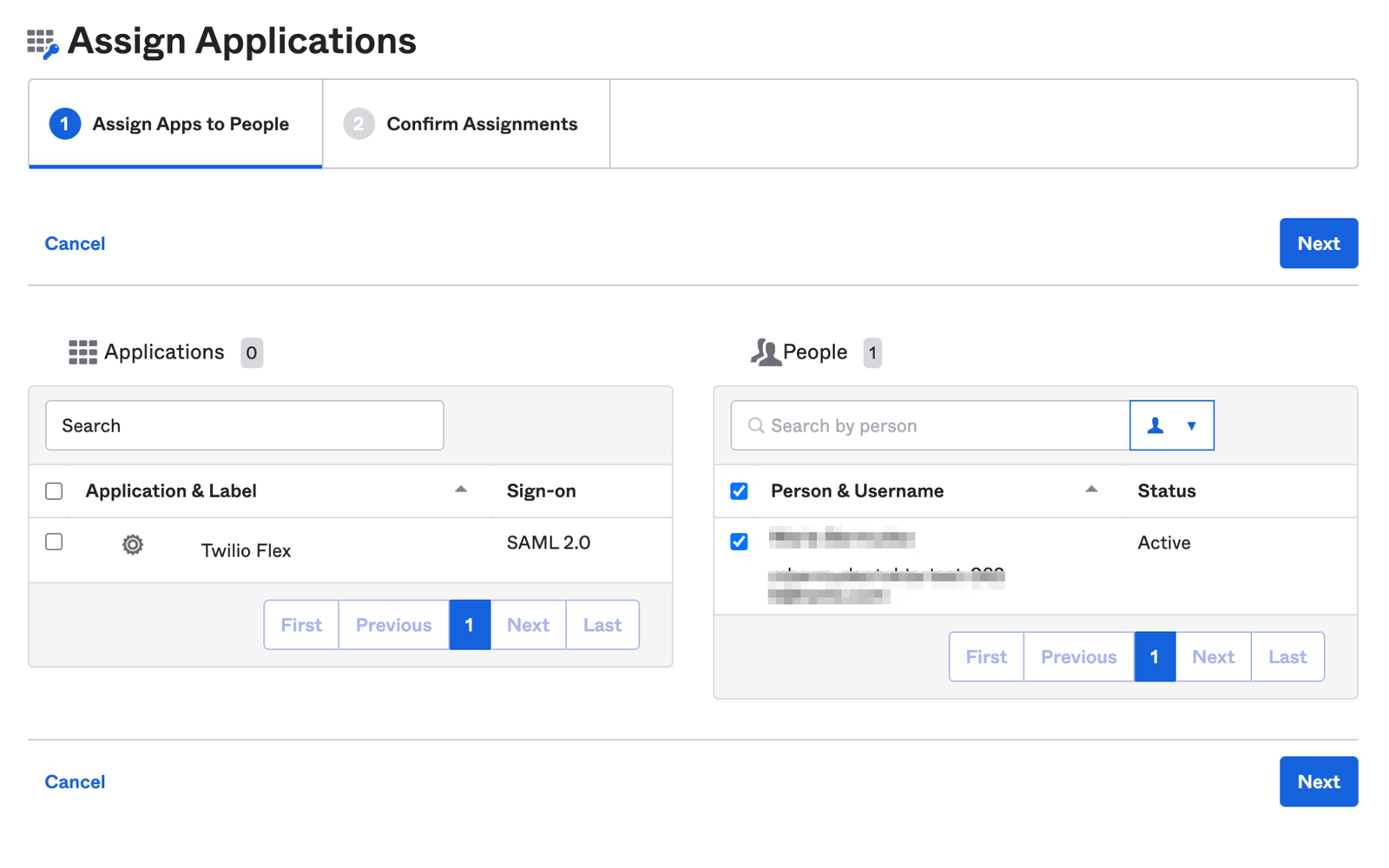1389x868 pixels.
Task: Click the gear icon beside Twilio Flex
Action: click(132, 544)
